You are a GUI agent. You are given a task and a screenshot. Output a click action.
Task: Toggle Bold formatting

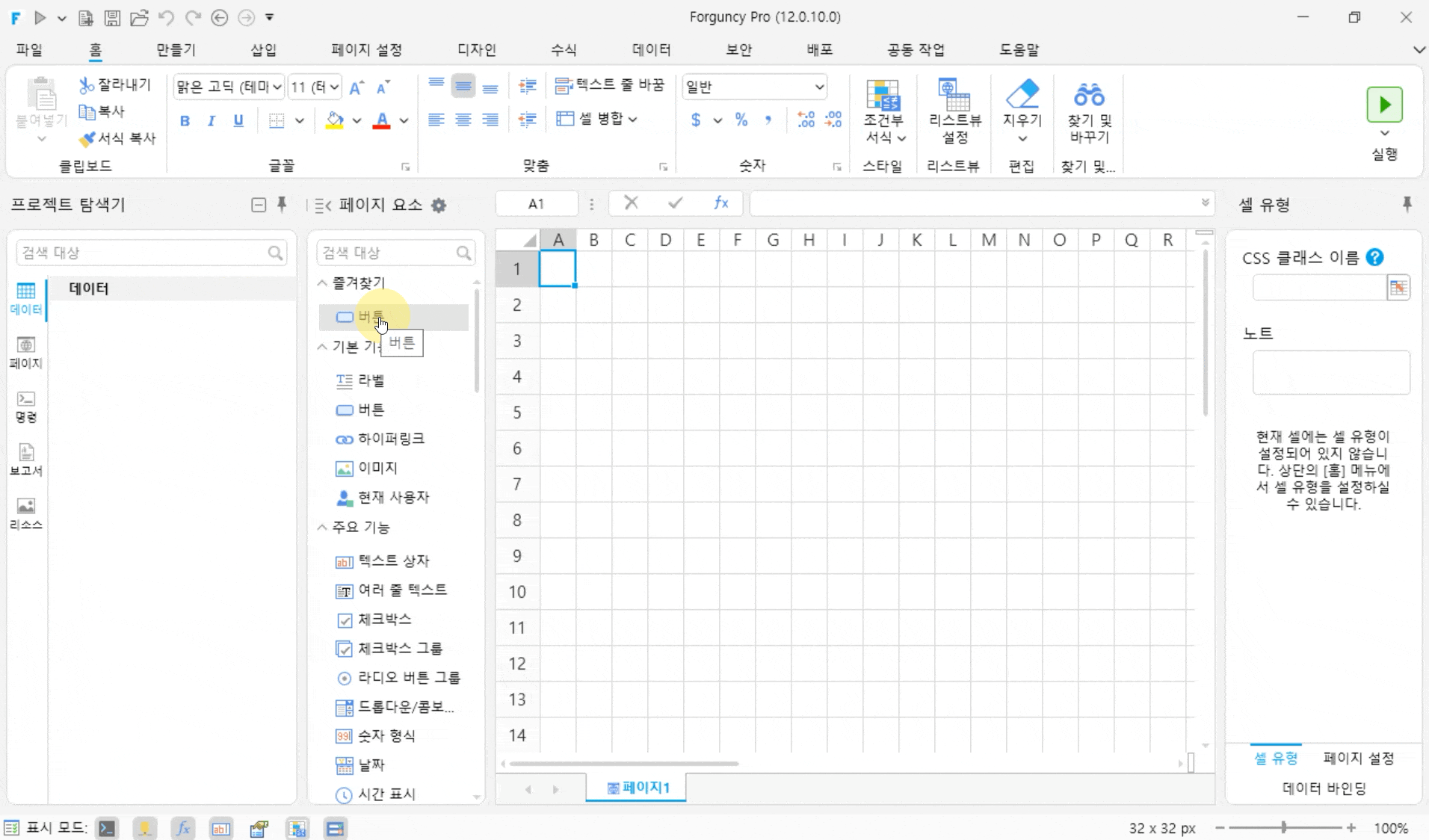point(185,120)
